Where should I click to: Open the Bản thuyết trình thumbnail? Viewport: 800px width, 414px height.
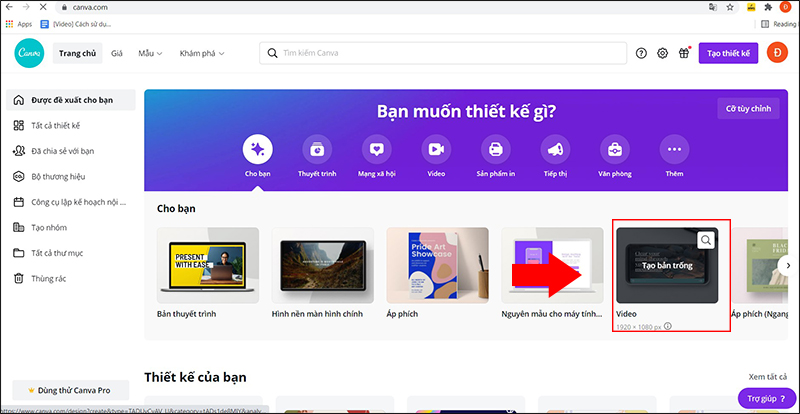(208, 265)
